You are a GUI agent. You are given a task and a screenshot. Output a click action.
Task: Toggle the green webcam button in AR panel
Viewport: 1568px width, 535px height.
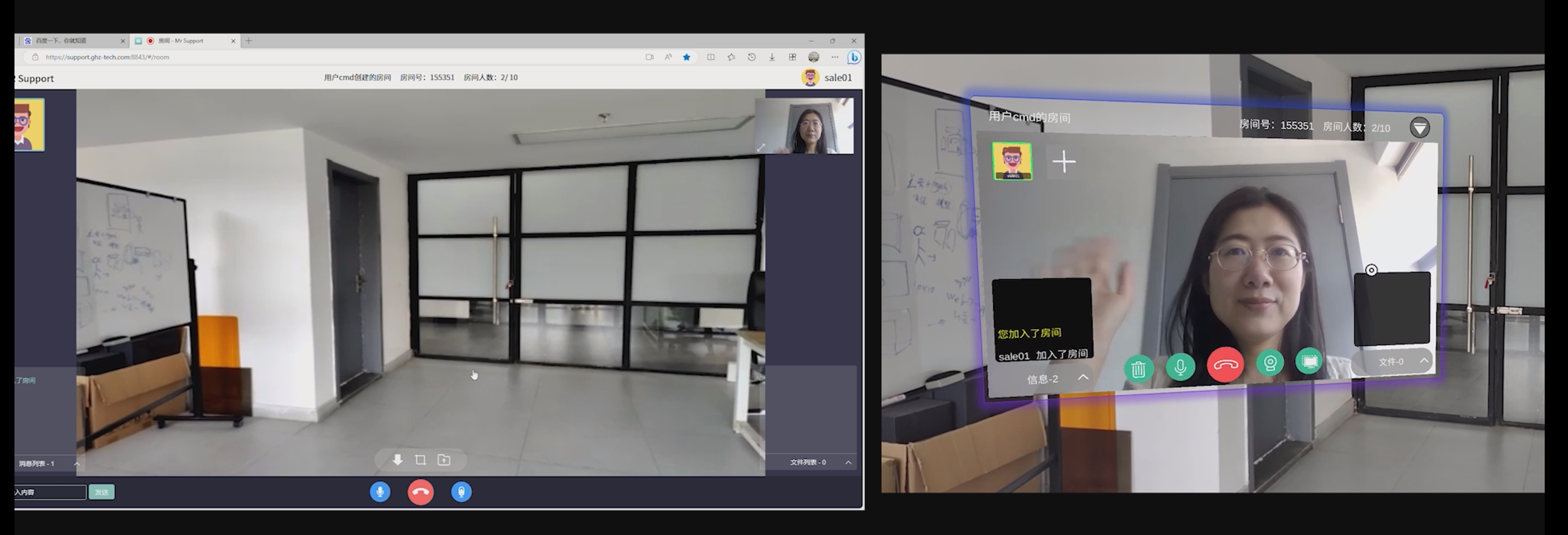1270,363
